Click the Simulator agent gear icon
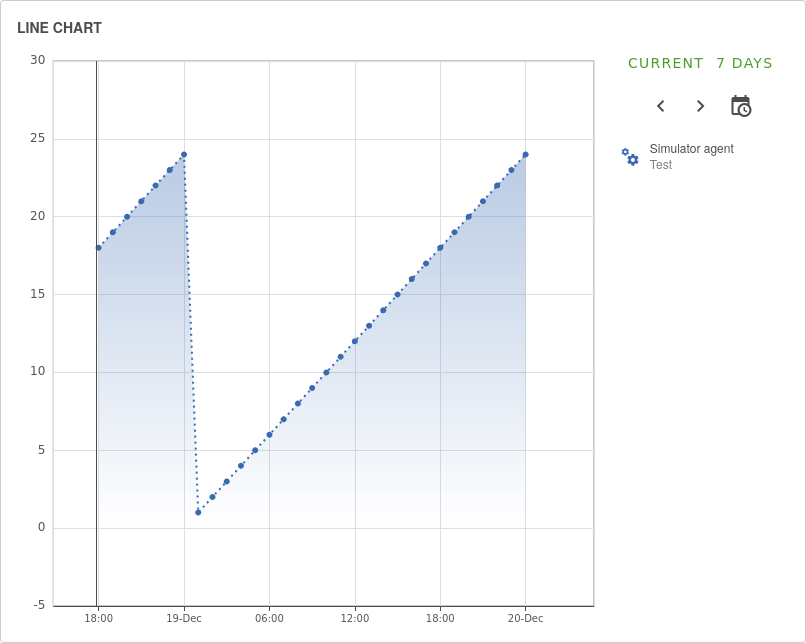Viewport: 806px width, 643px height. click(x=630, y=157)
